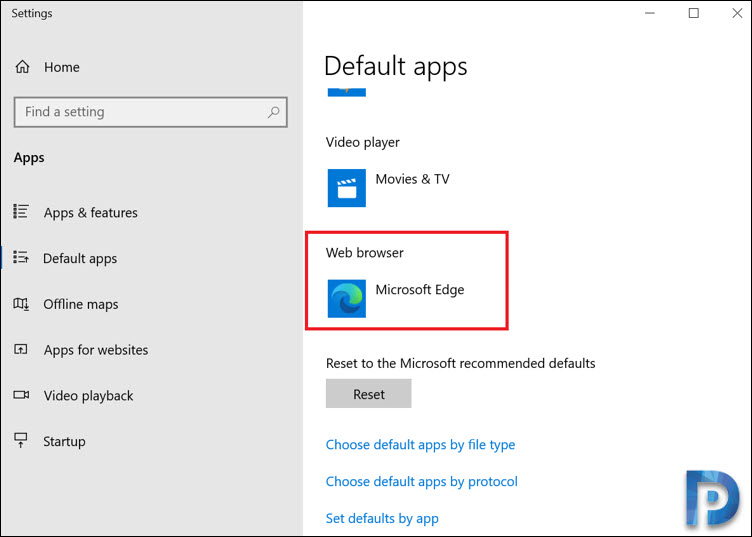Focus the Find a setting box

151,112
